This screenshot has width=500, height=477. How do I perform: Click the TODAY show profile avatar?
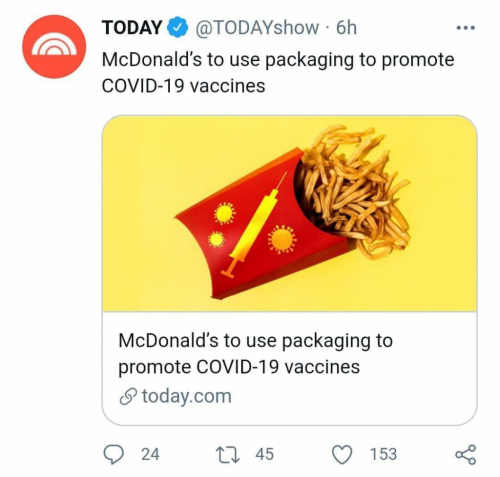pos(54,47)
